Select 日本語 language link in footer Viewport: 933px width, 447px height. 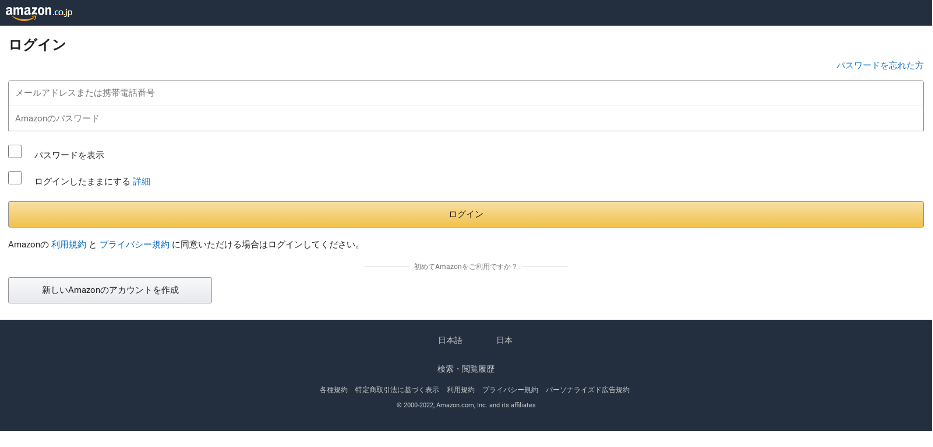[450, 340]
